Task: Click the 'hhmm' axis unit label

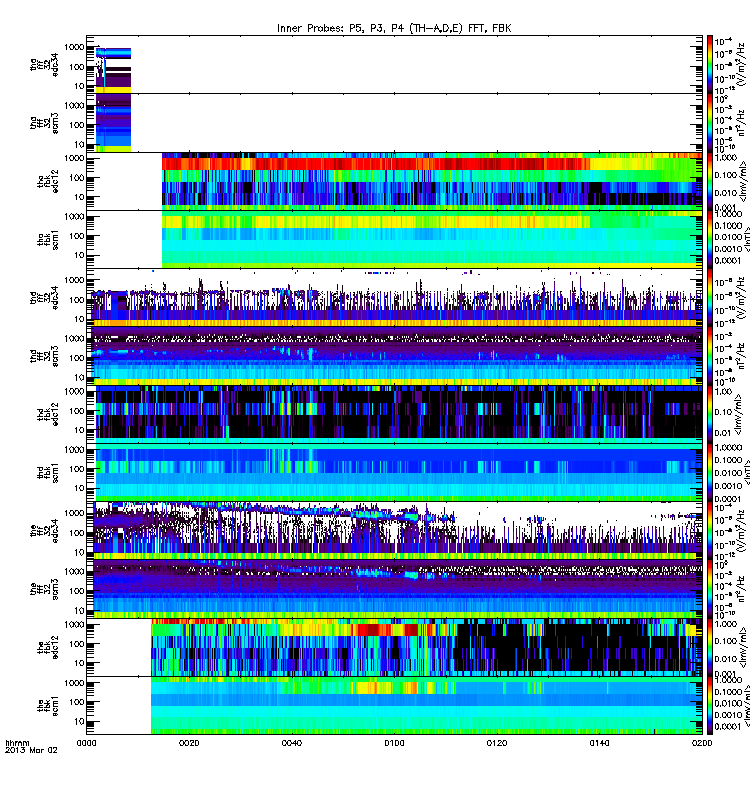Action: coord(17,743)
